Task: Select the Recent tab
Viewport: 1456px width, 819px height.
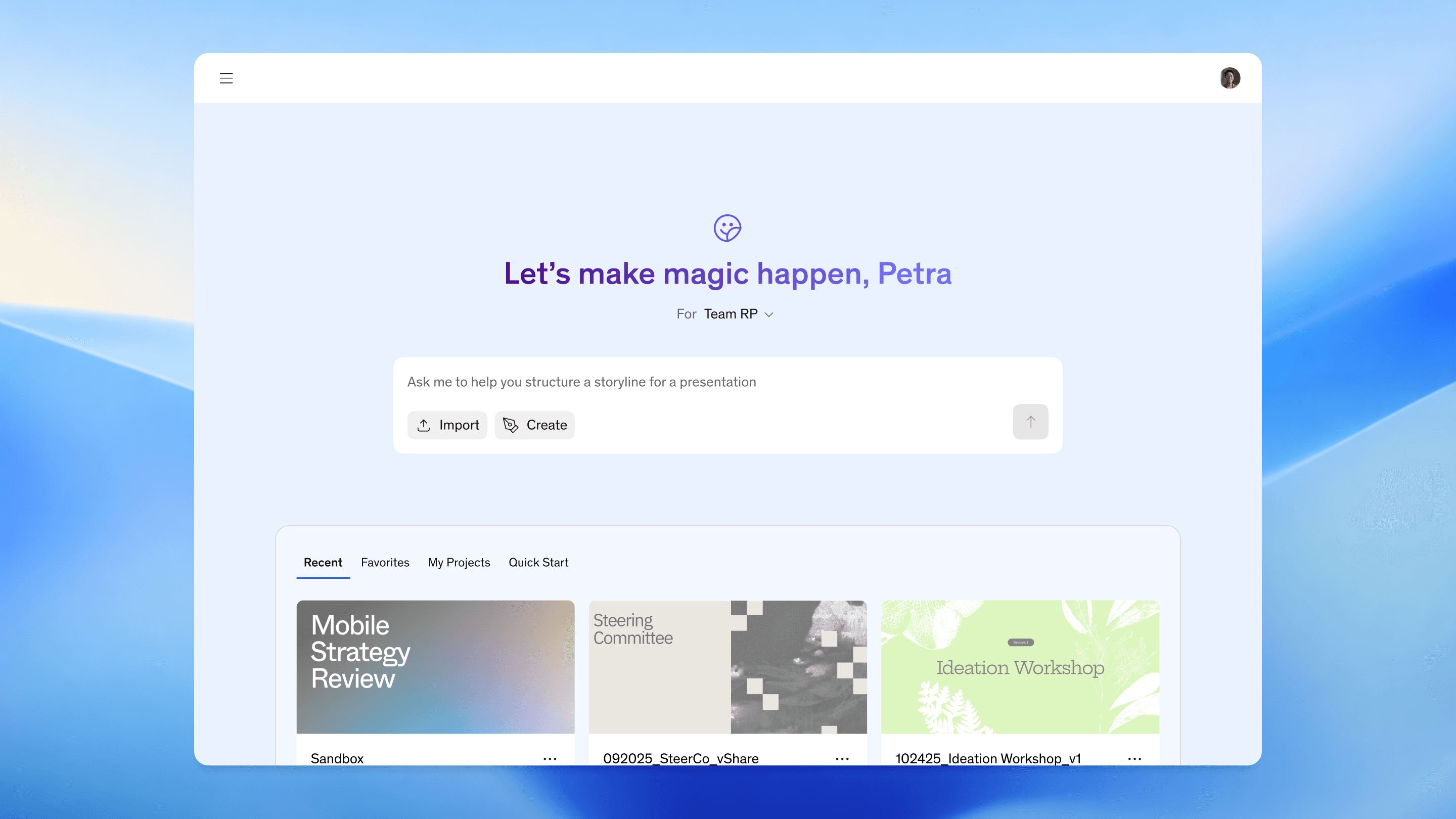Action: coord(323,562)
